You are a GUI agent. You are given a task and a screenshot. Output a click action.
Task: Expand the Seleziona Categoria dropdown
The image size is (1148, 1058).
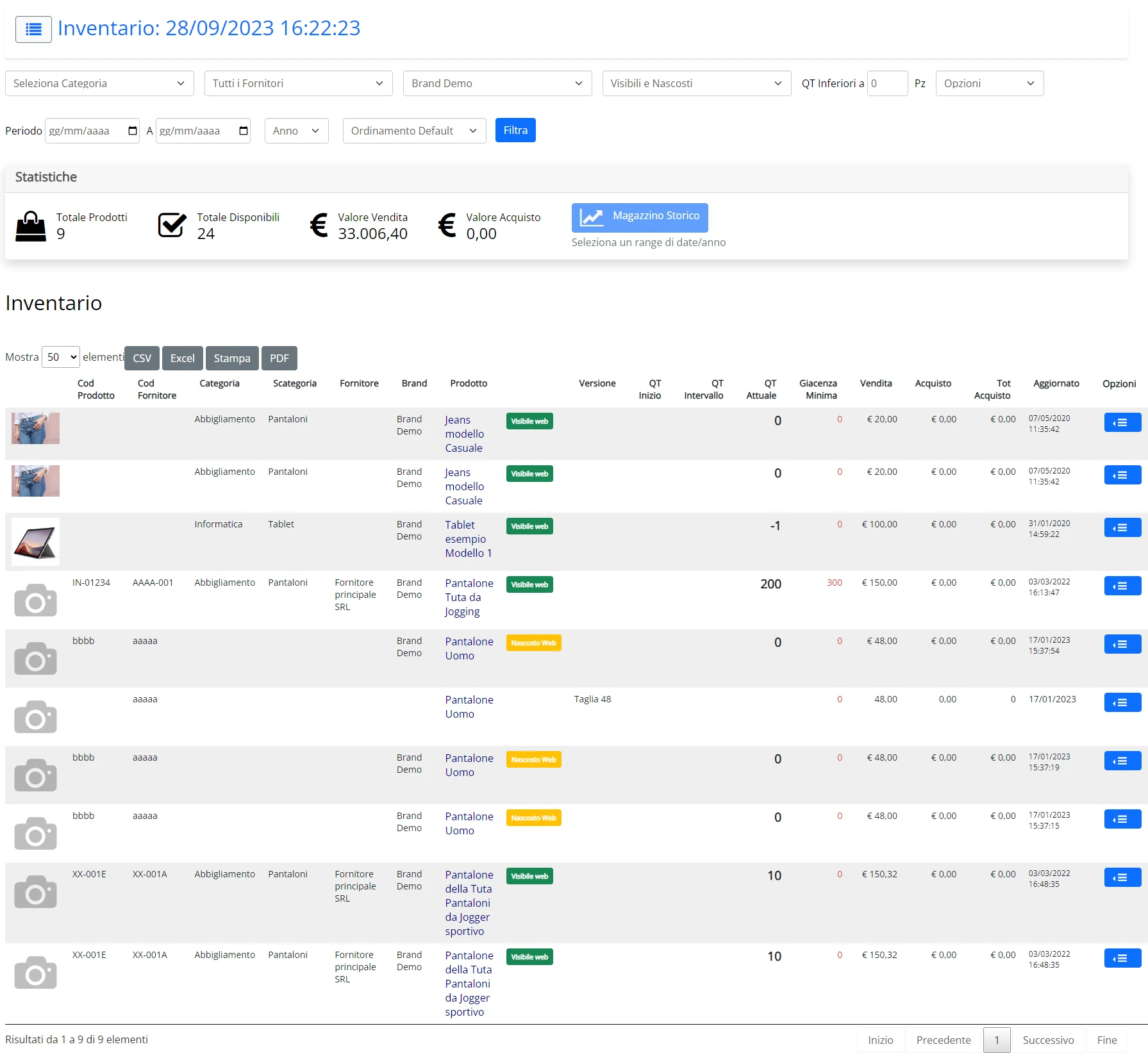(99, 83)
